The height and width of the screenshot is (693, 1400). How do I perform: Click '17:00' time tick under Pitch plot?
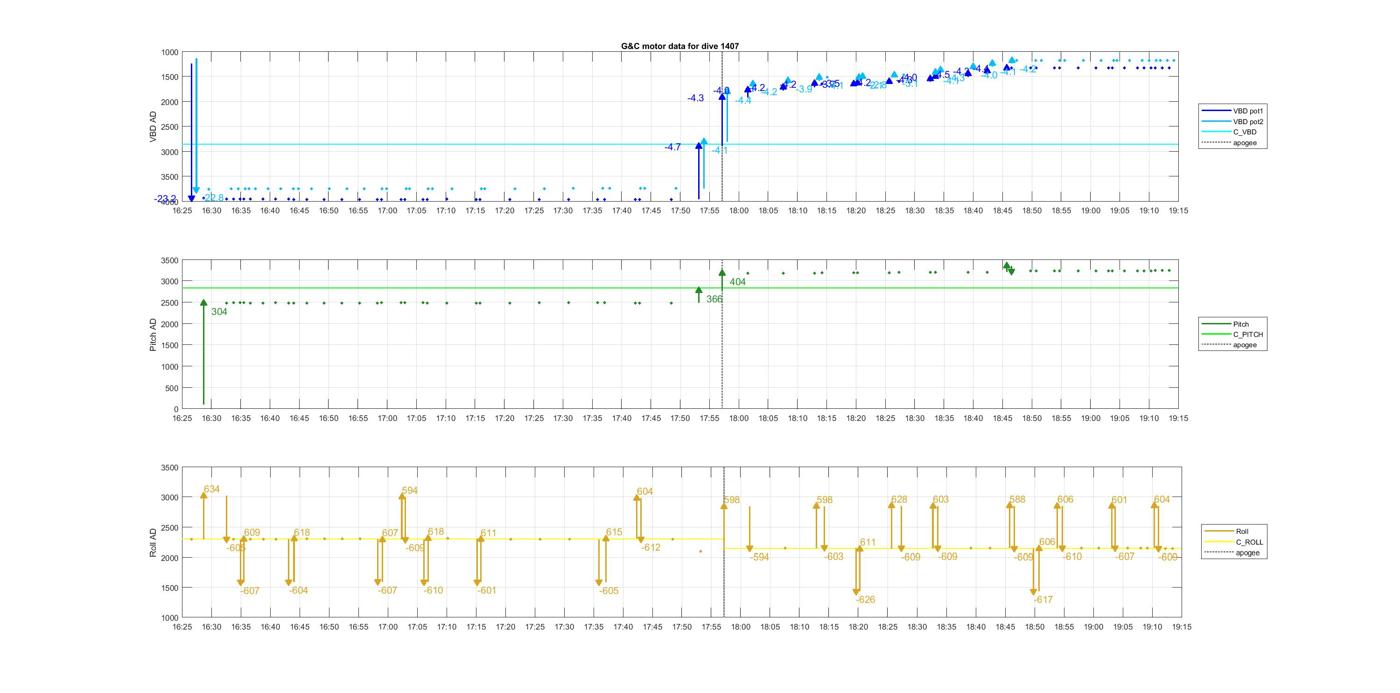[387, 419]
